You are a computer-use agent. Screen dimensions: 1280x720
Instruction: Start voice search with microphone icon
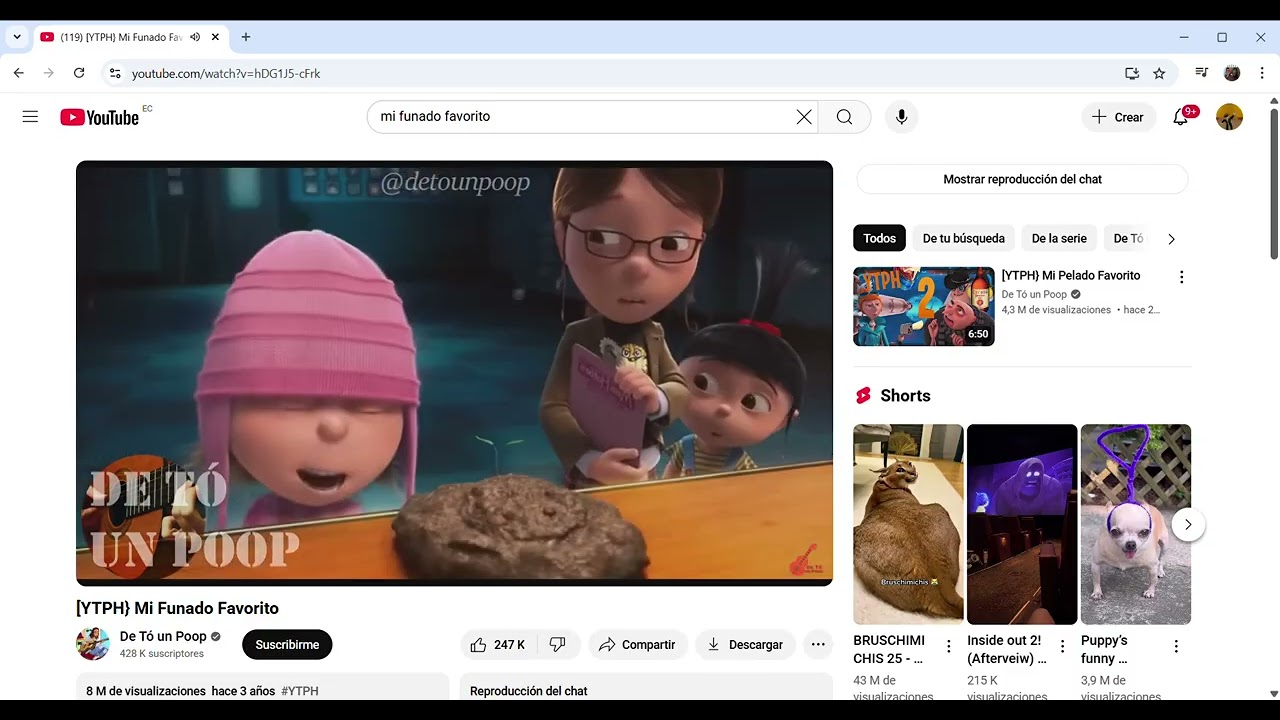click(902, 117)
